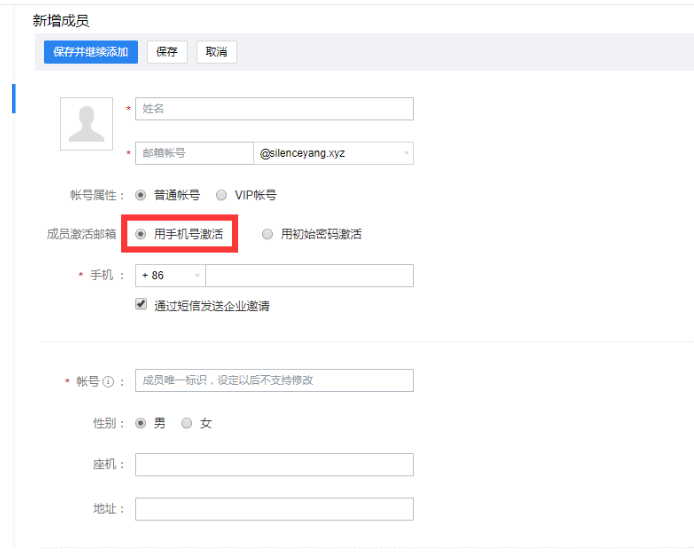Select 女 gender radio button
The height and width of the screenshot is (557, 694).
pos(187,423)
